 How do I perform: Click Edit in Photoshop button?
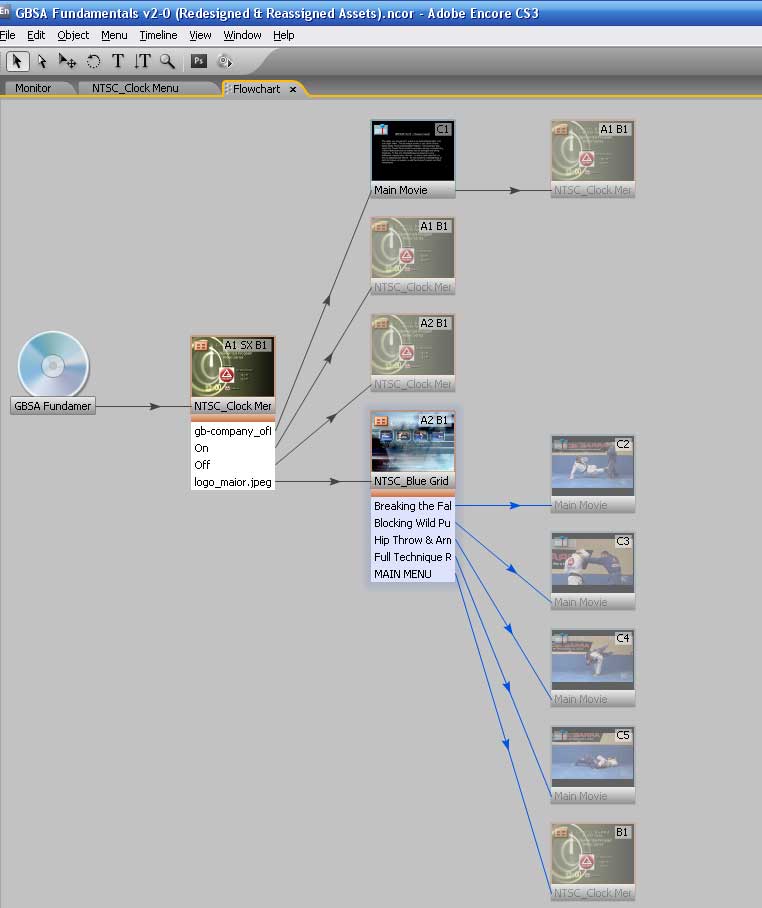(199, 61)
